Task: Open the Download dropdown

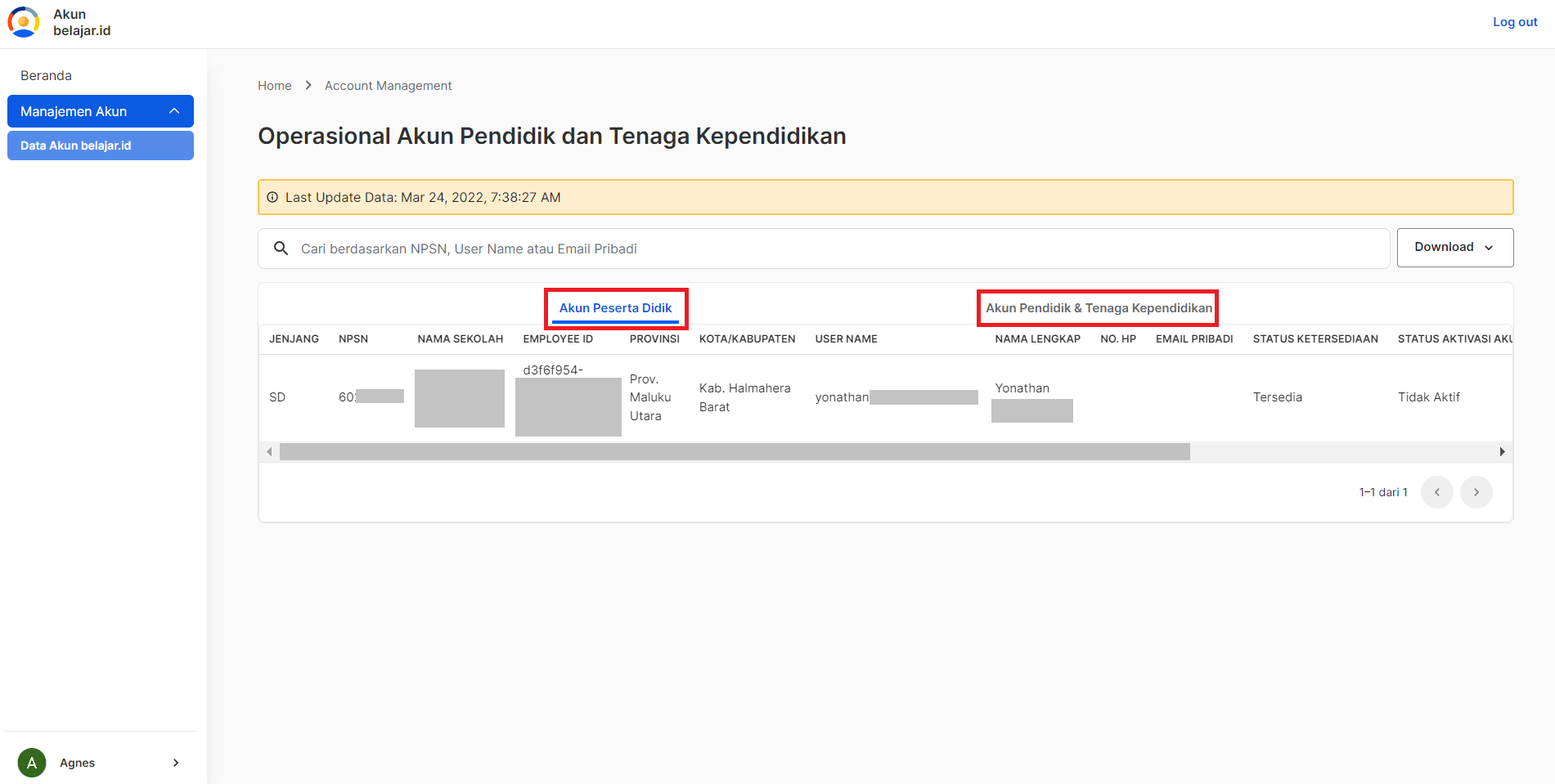Action: (x=1454, y=248)
